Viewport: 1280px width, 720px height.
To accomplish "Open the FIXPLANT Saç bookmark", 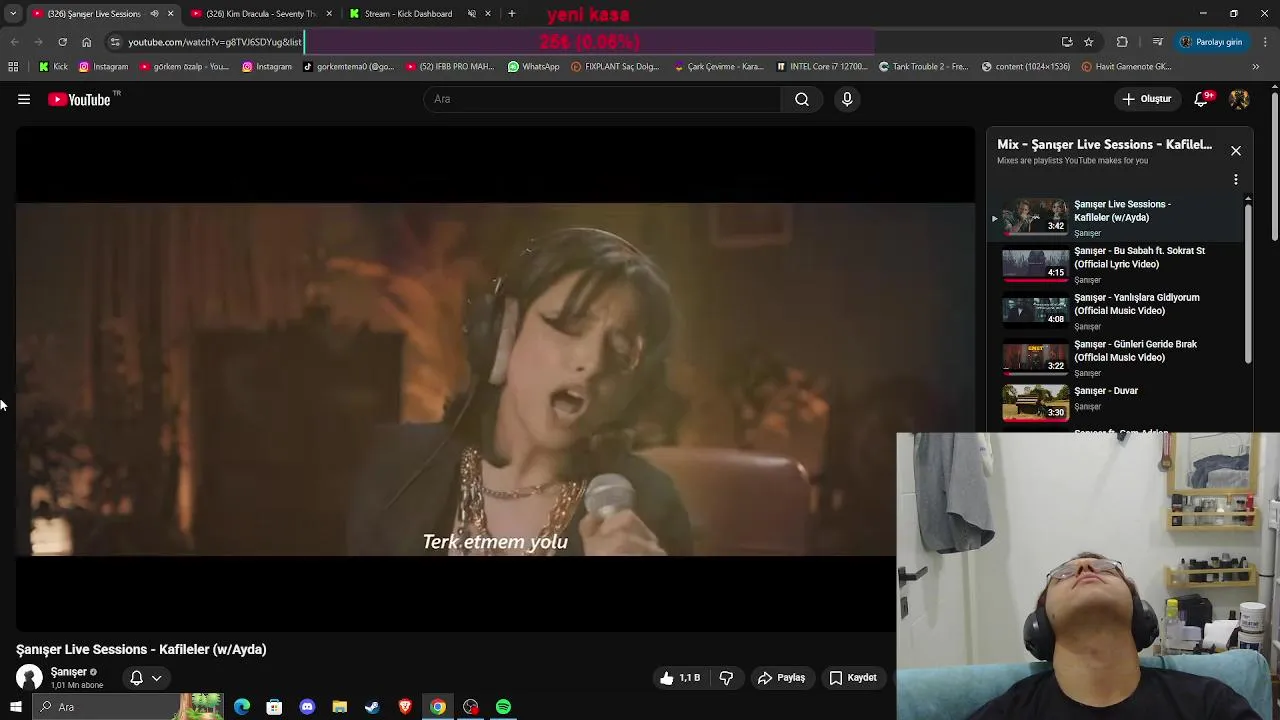I will tap(614, 67).
